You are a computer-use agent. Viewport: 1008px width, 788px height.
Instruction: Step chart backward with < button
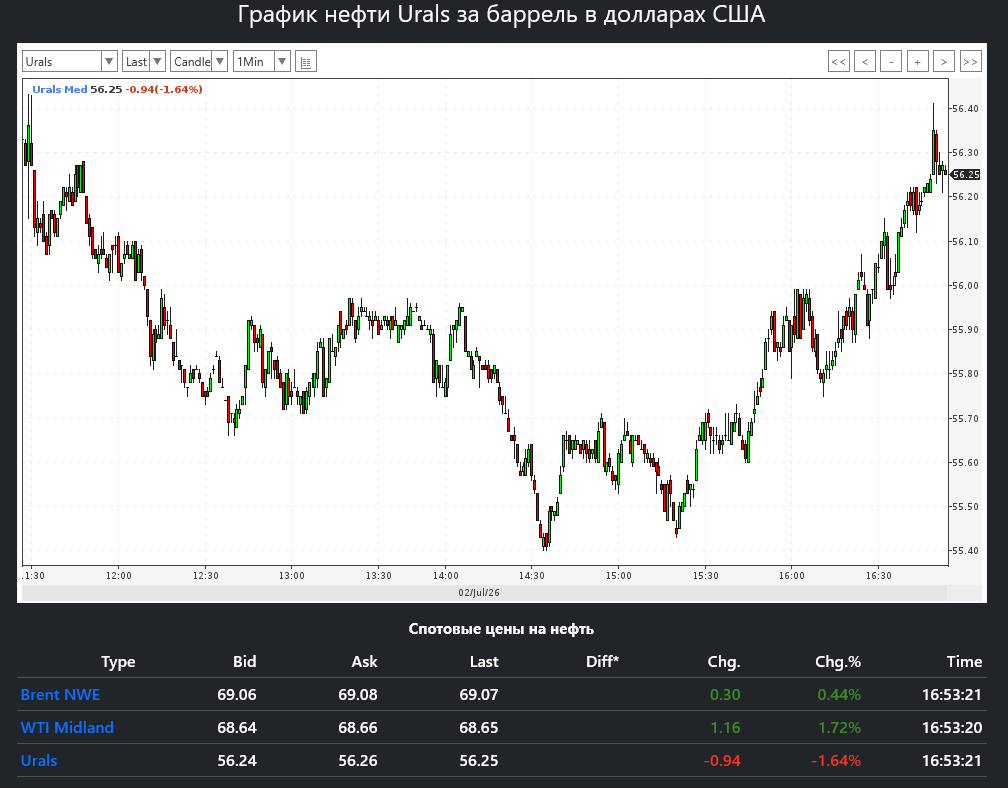(x=865, y=62)
